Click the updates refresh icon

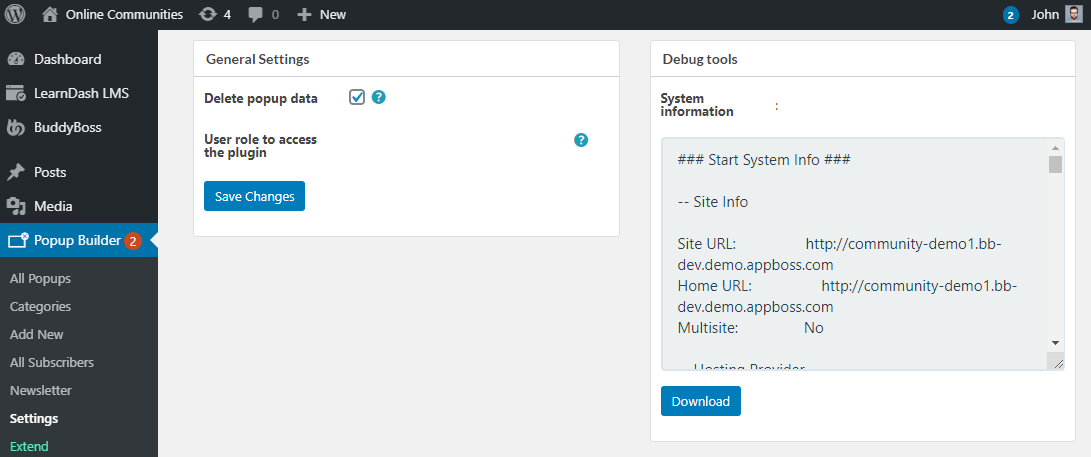[x=208, y=15]
